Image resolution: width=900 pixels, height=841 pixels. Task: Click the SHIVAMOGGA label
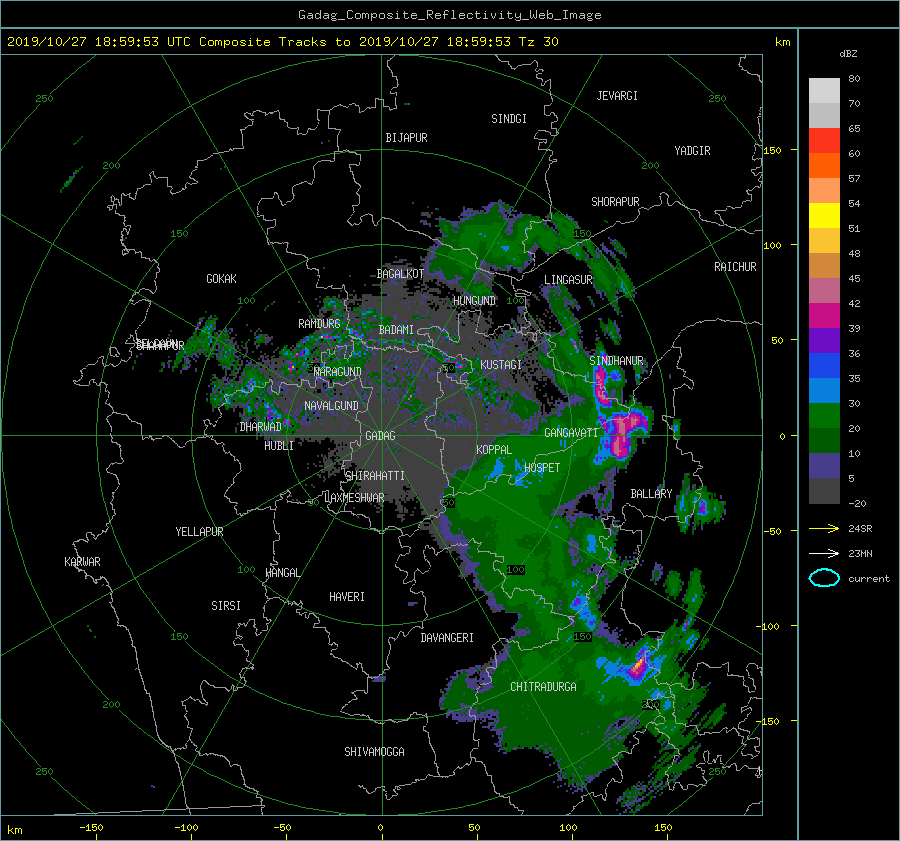pyautogui.click(x=374, y=752)
